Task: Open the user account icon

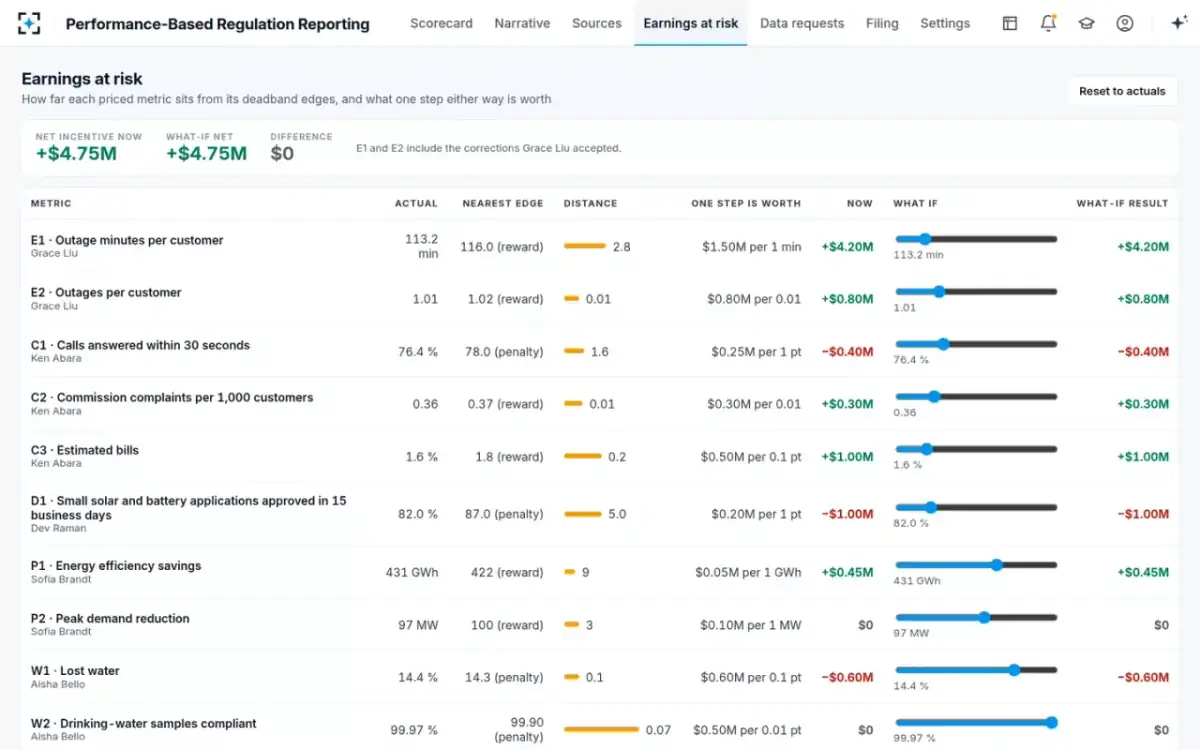Action: pos(1125,23)
